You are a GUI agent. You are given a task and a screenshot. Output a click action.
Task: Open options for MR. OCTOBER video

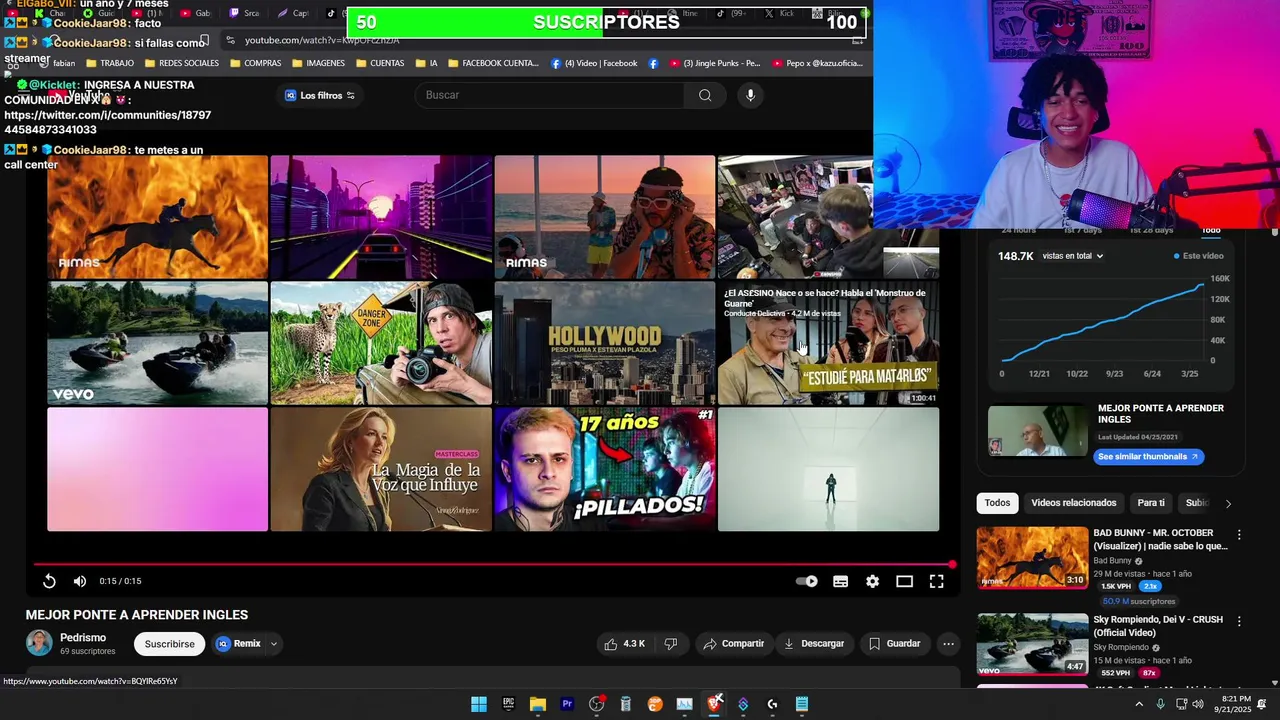point(1239,535)
